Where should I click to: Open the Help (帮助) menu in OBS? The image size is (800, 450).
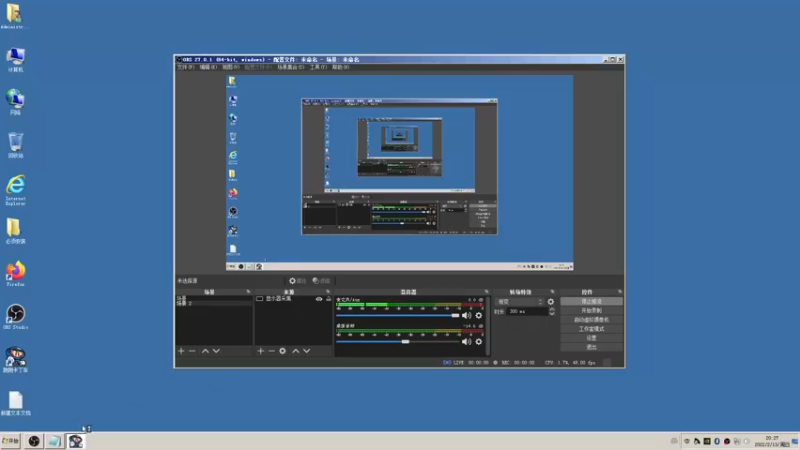[x=341, y=67]
